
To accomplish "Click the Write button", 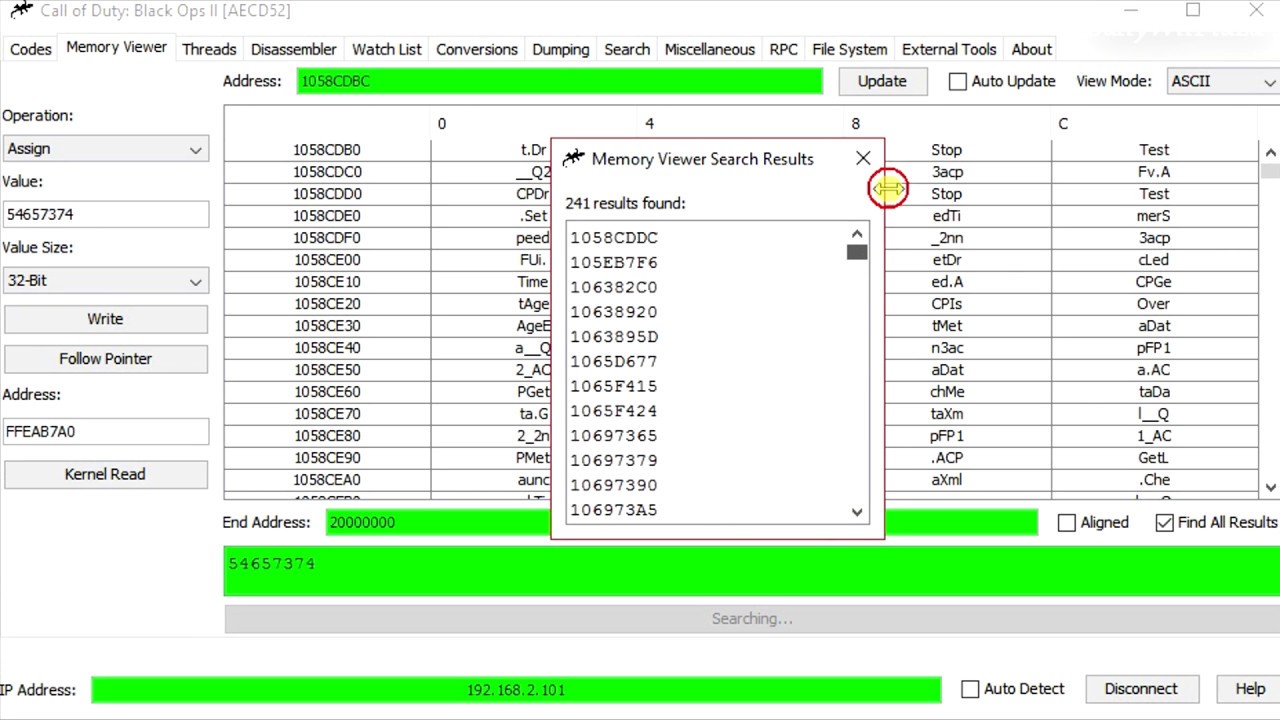I will (105, 319).
